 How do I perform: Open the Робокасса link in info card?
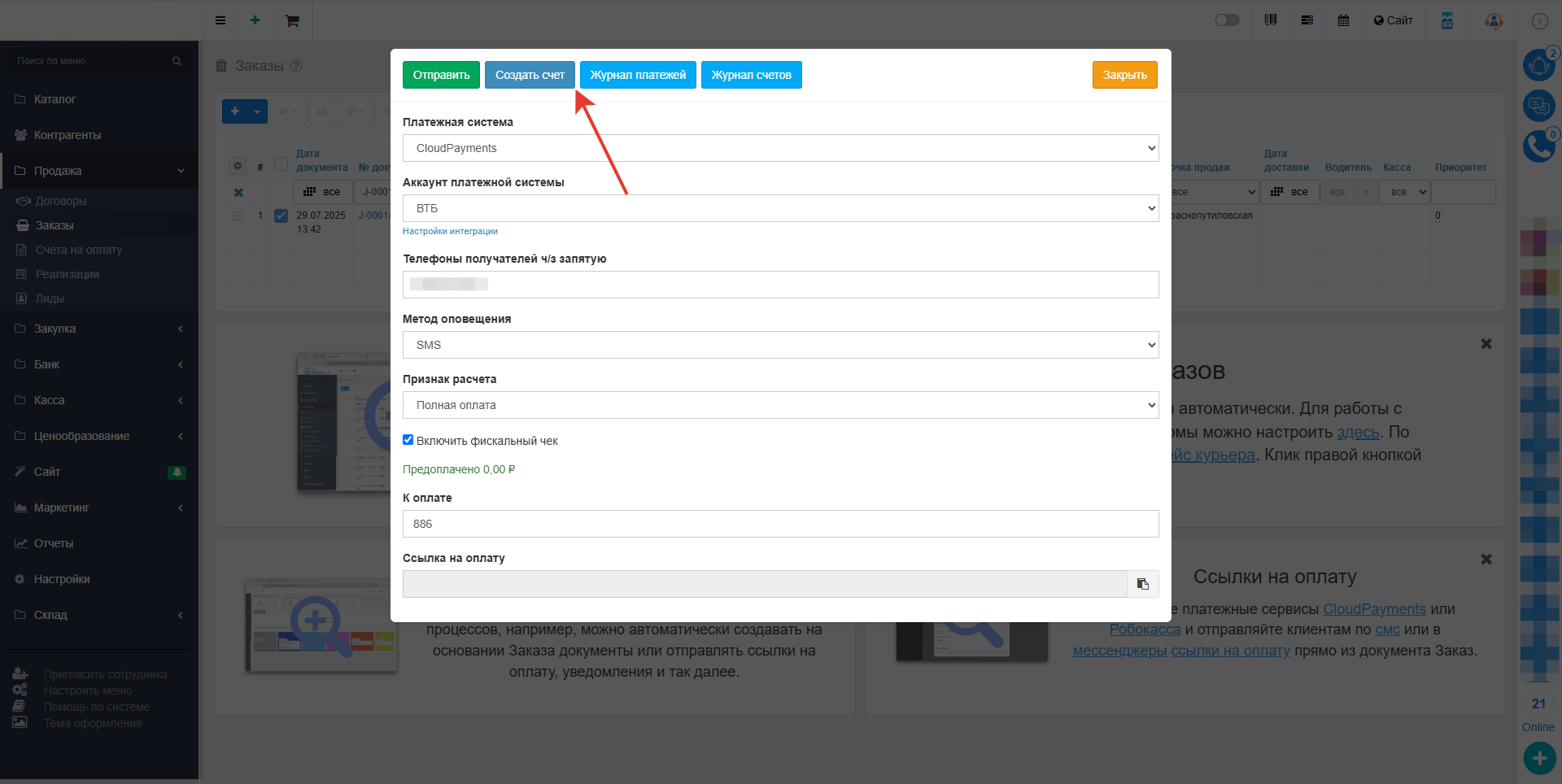click(x=1145, y=629)
